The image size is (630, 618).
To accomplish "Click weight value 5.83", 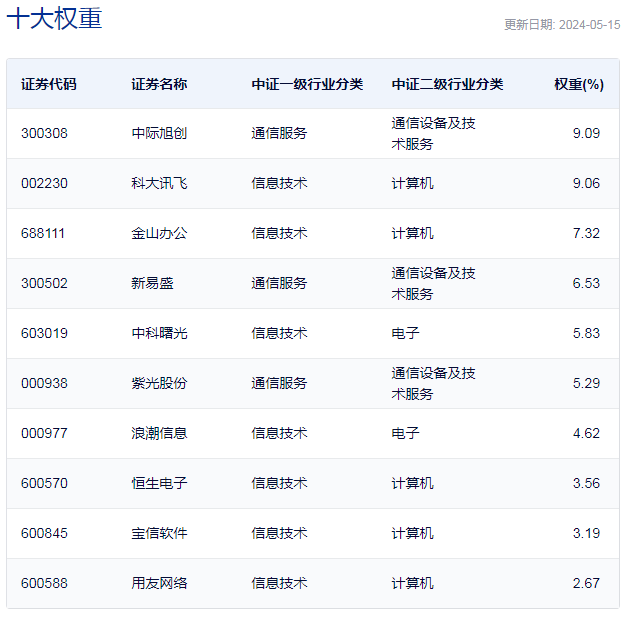I will coord(586,334).
